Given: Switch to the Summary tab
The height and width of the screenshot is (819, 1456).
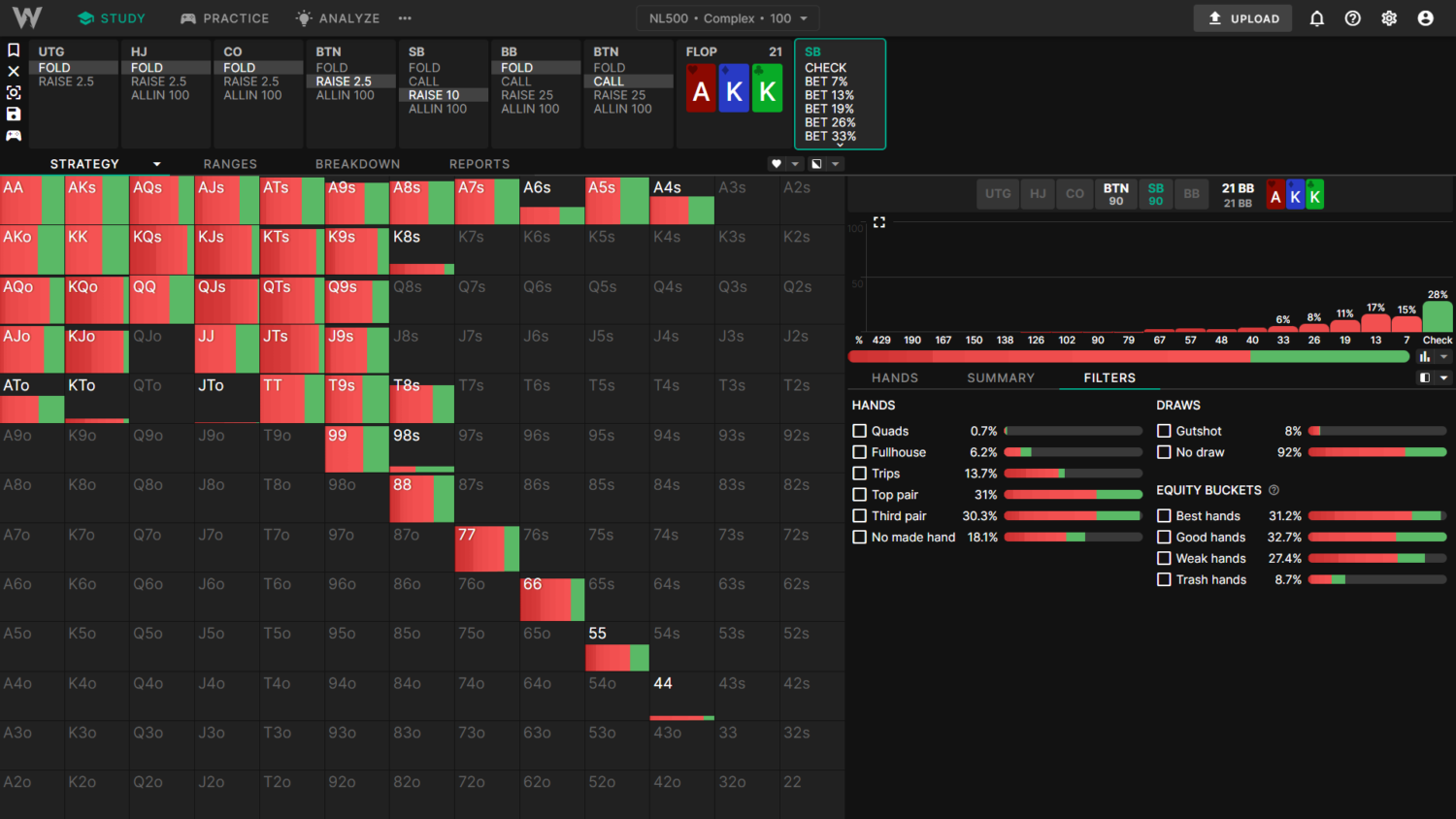Looking at the screenshot, I should click(1000, 377).
